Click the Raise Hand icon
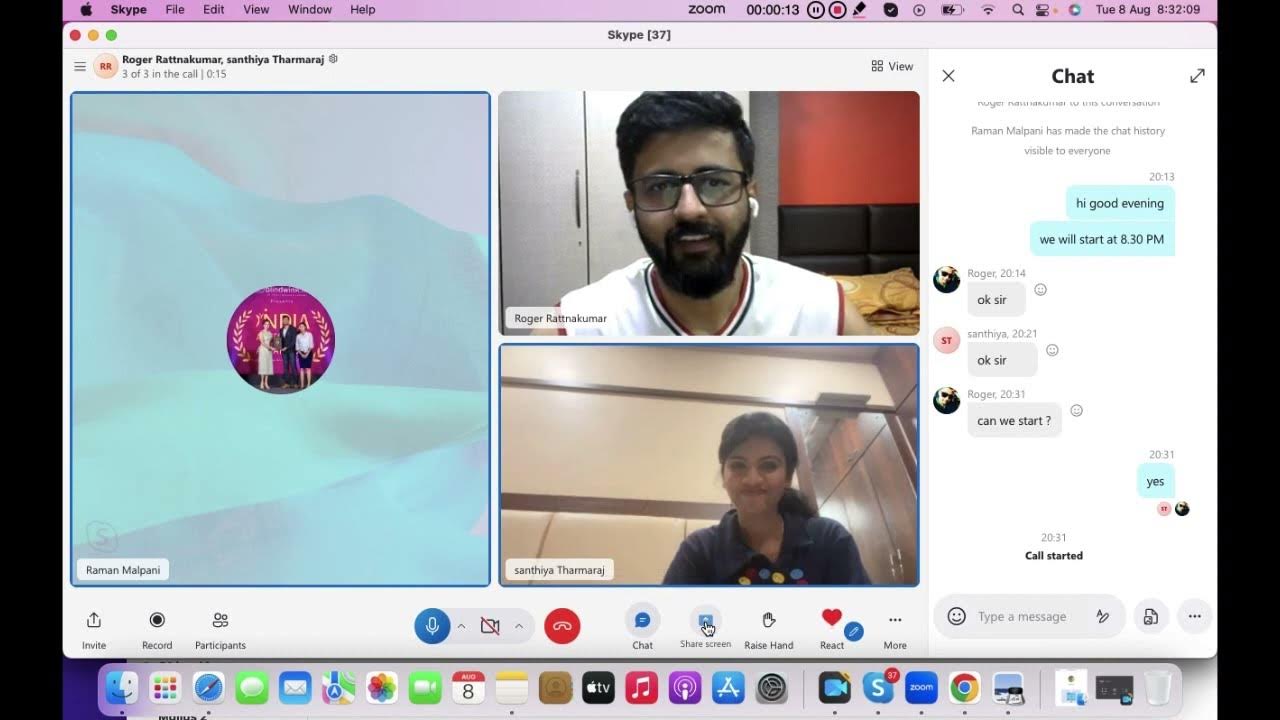The height and width of the screenshot is (720, 1280). coord(769,621)
